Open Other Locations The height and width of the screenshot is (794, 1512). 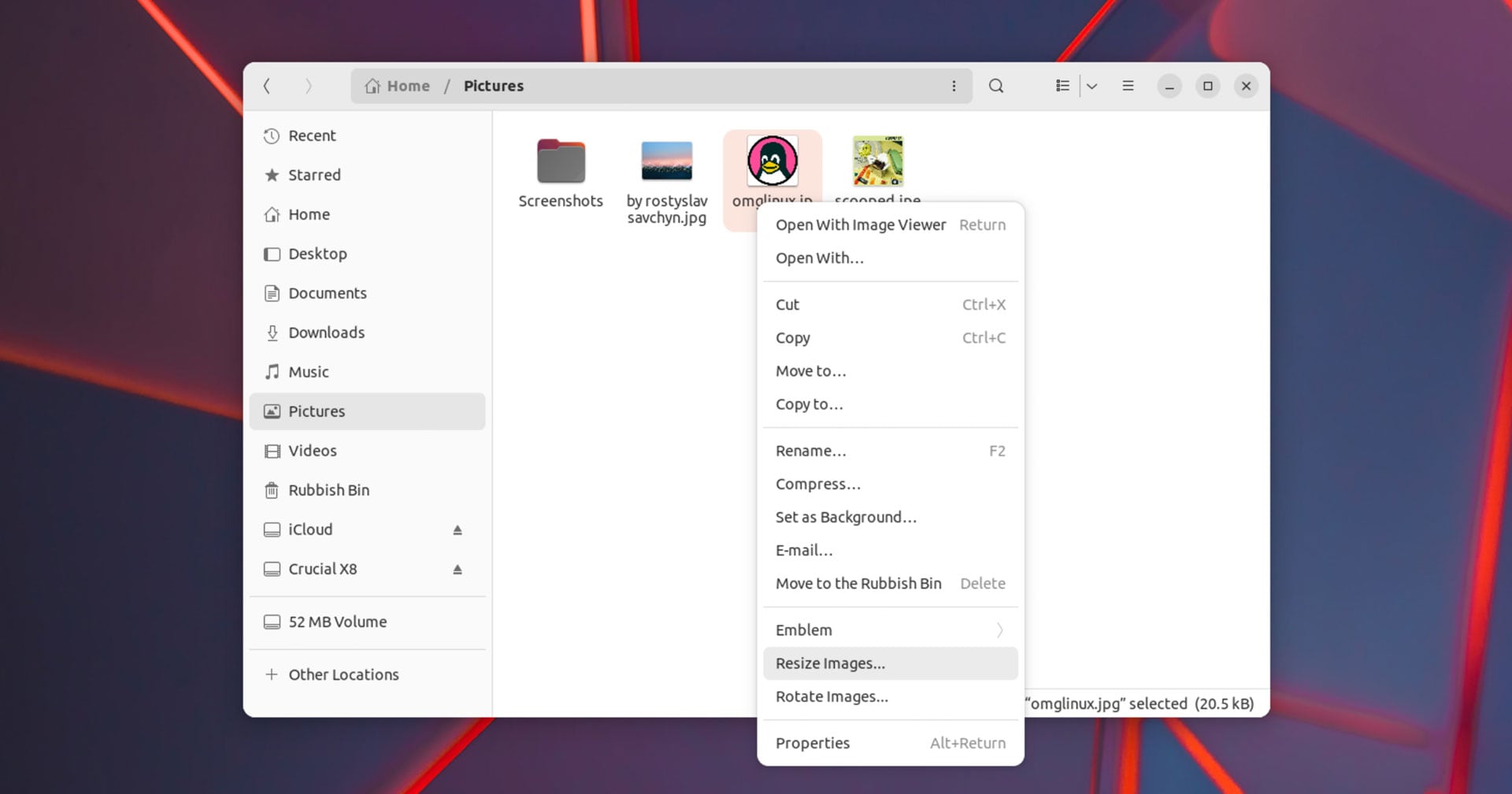coord(343,674)
